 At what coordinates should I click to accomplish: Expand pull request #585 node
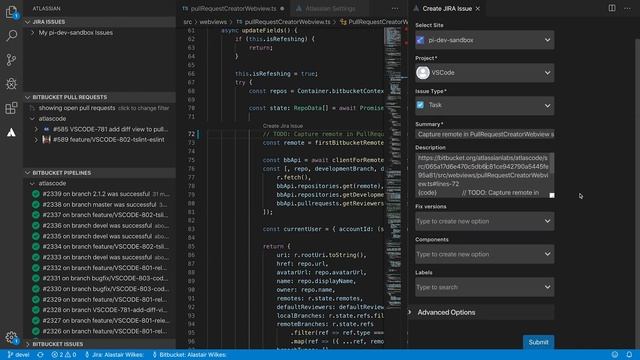(x=36, y=129)
